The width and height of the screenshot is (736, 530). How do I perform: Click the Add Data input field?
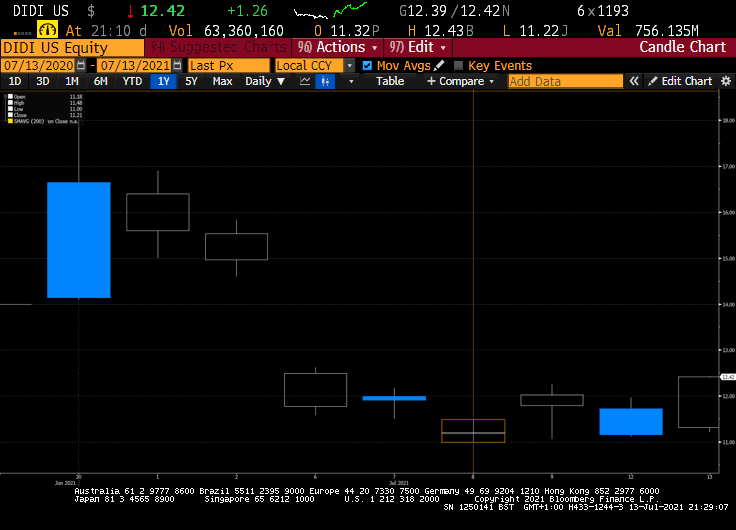[x=566, y=81]
